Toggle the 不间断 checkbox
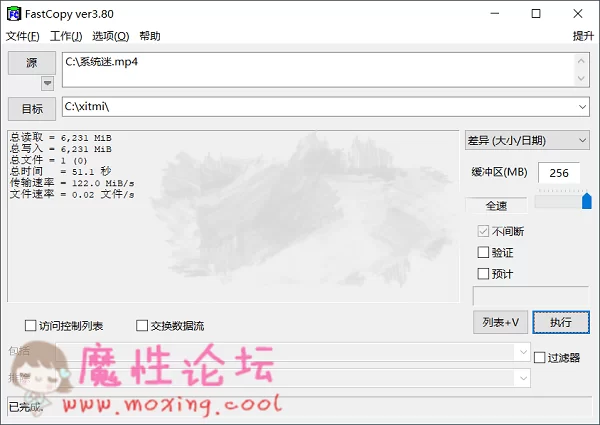600x425 pixels. (x=483, y=231)
